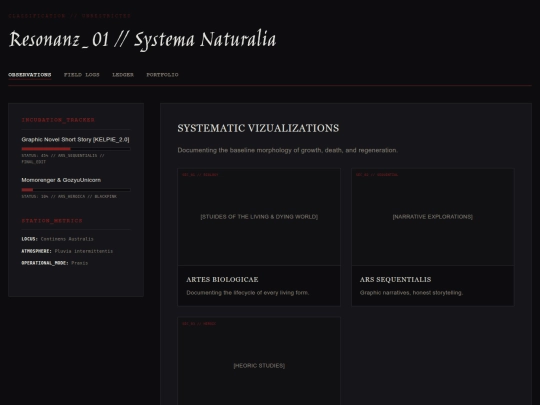Open the Heoric Studies thumbnail
Viewport: 540px width, 405px height.
tap(259, 361)
